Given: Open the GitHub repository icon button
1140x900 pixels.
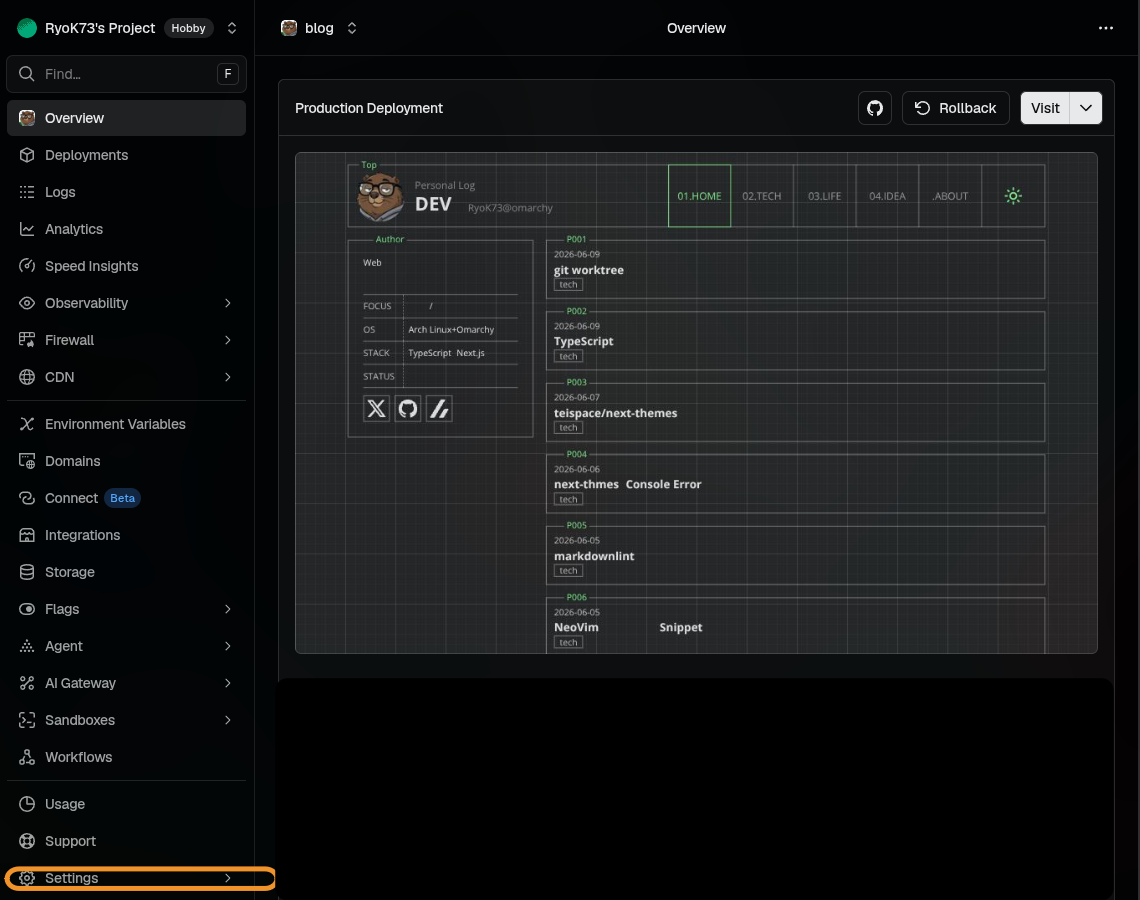Looking at the screenshot, I should pyautogui.click(x=875, y=108).
